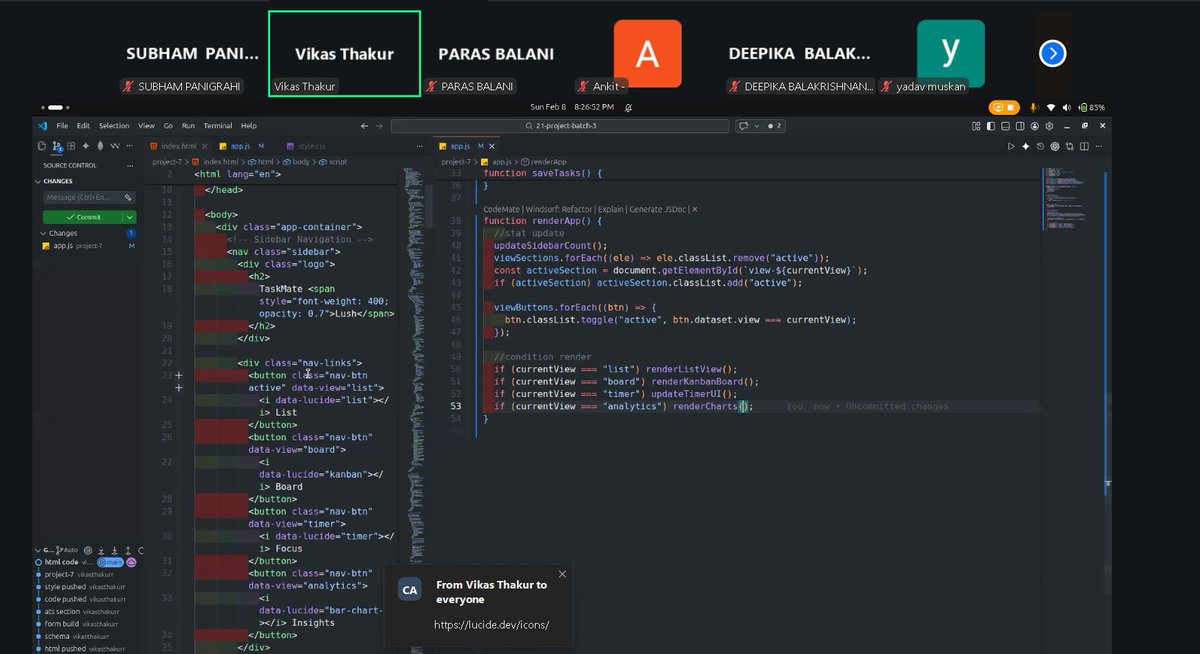Open commit options dropdown arrow
The image size is (1200, 654).
[131, 217]
